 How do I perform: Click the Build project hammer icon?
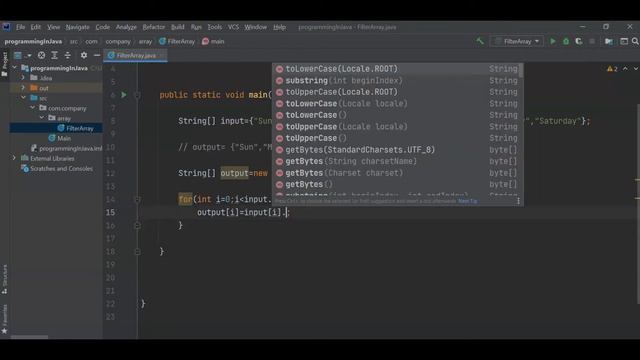tap(480, 41)
